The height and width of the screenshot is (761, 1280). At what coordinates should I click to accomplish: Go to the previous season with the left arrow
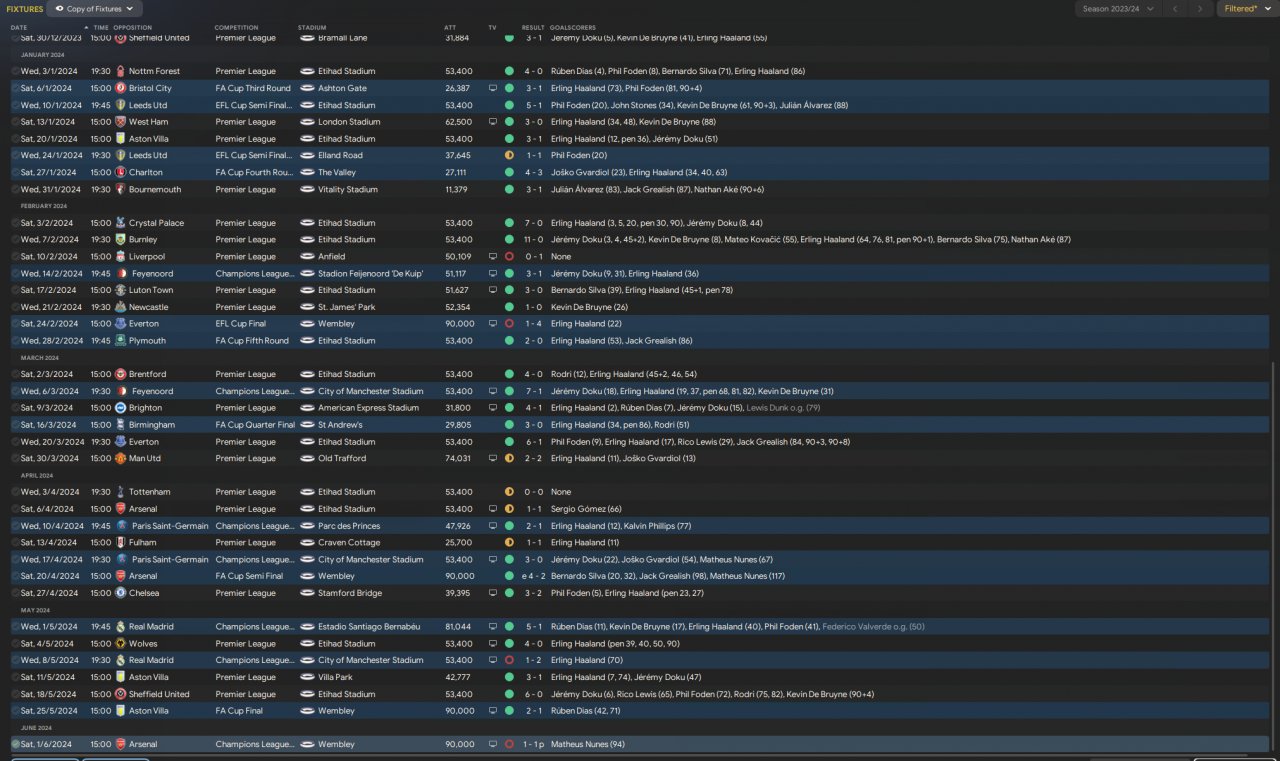tap(1176, 9)
